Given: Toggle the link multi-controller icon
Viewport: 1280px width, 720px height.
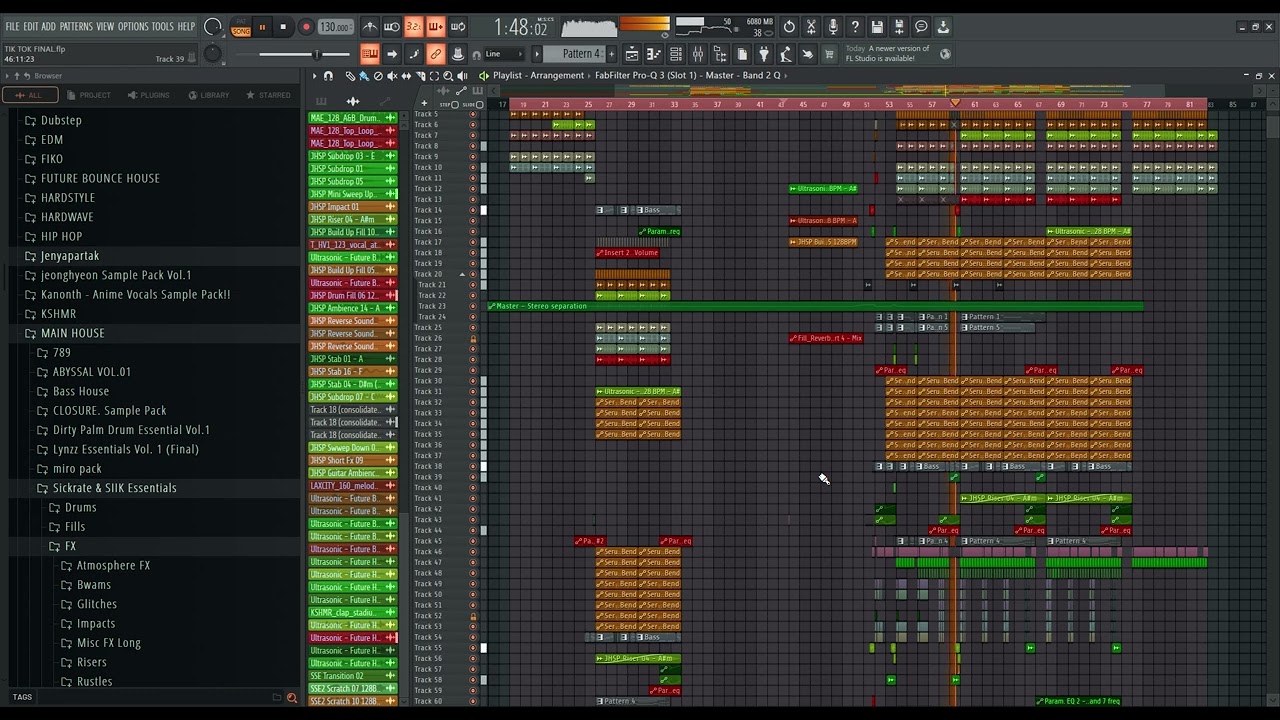Looking at the screenshot, I should [435, 53].
